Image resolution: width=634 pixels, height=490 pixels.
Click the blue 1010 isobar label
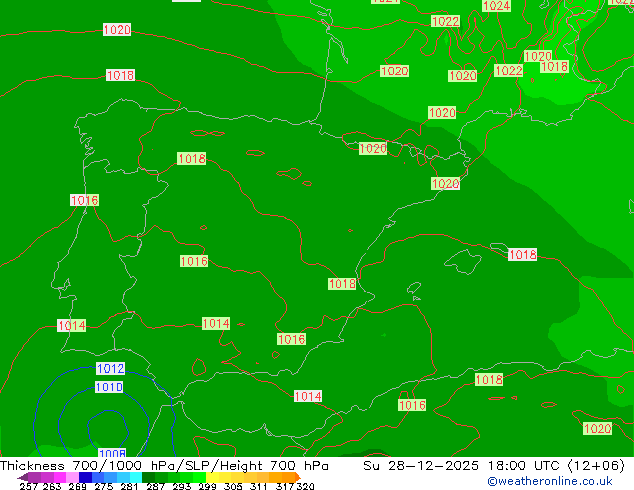[x=109, y=387]
